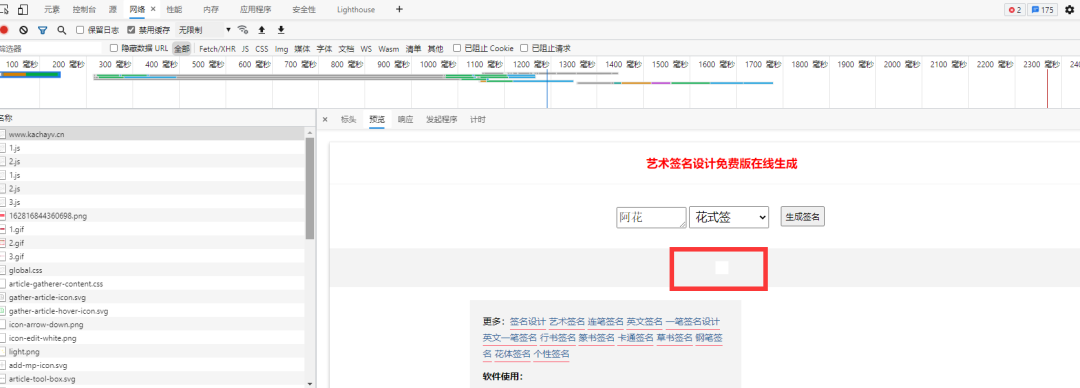Image resolution: width=1080 pixels, height=388 pixels.
Task: Filter requests by Fetch/XHR
Action: 217,49
